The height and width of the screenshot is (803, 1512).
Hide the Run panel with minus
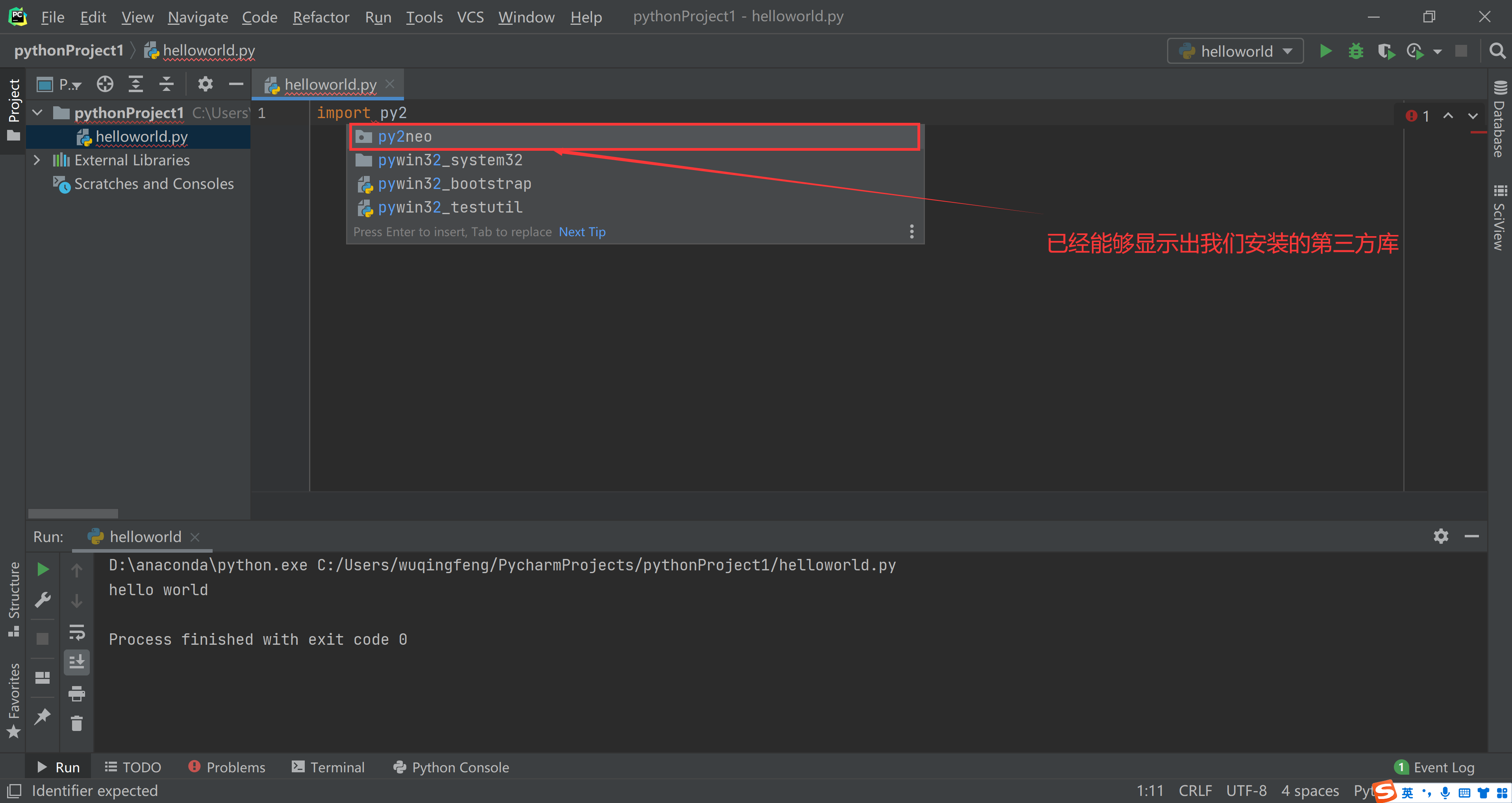click(1471, 536)
